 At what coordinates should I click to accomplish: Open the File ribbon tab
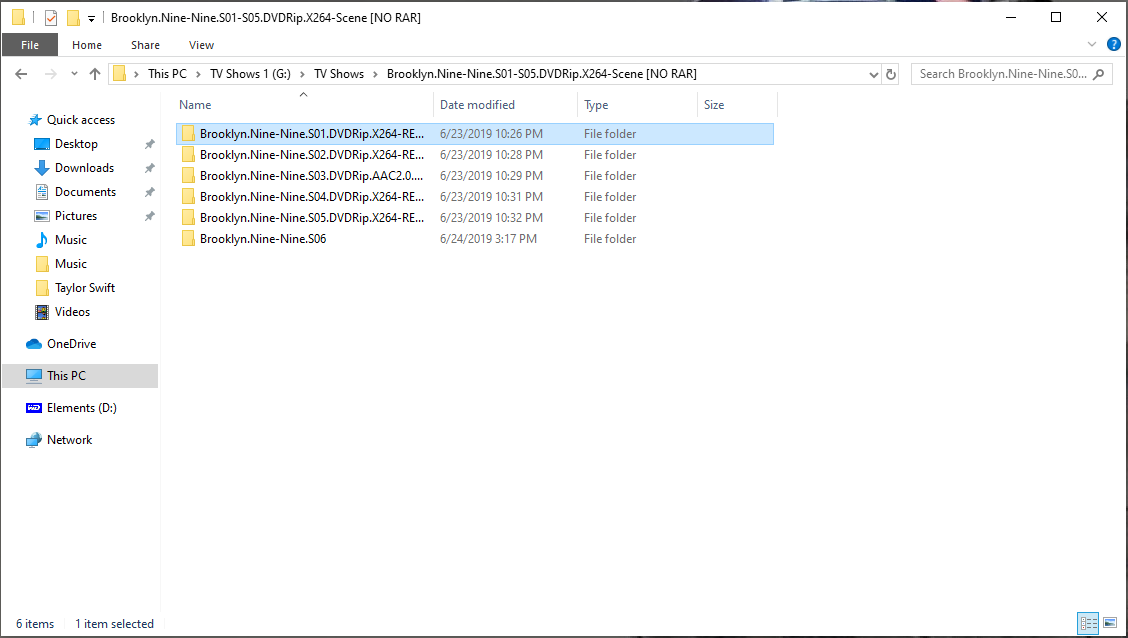point(29,45)
